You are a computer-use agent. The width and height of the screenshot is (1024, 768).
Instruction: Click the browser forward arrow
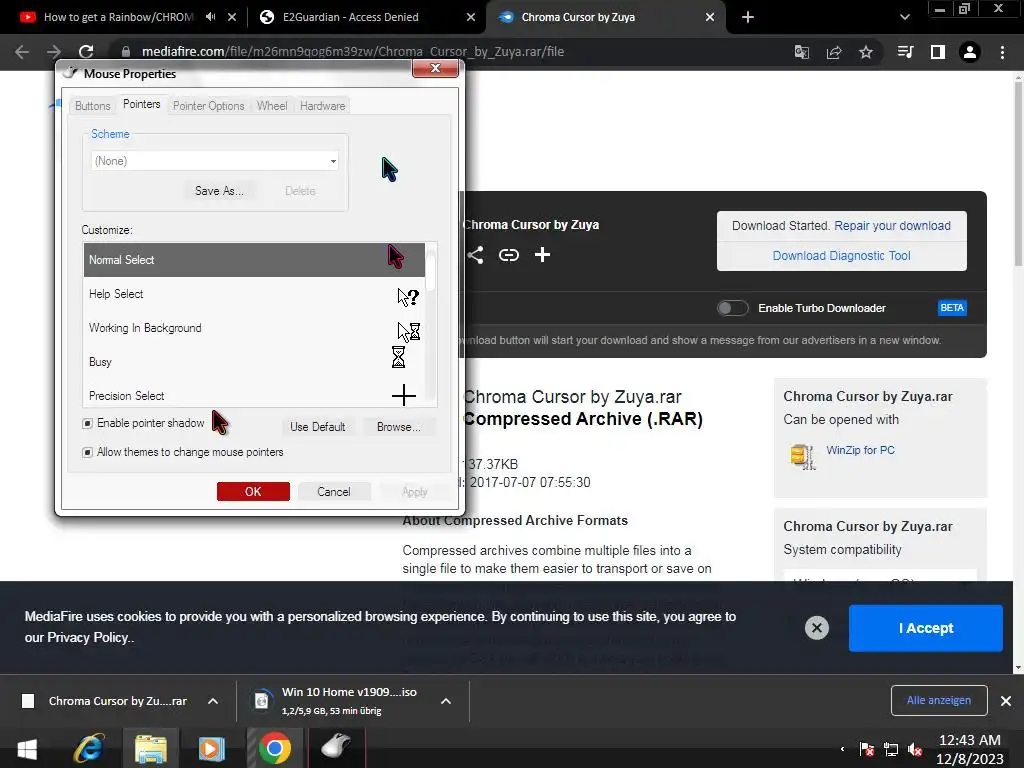tap(54, 52)
